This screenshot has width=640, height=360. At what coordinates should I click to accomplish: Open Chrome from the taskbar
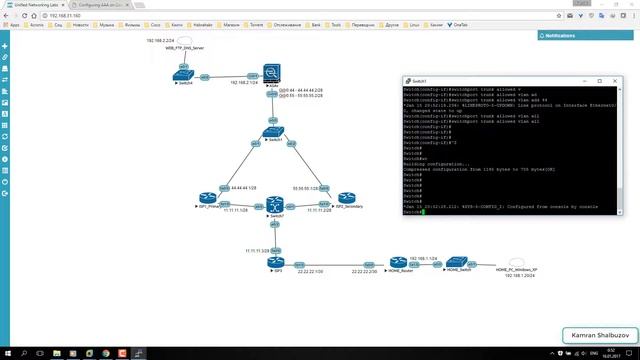pos(106,353)
